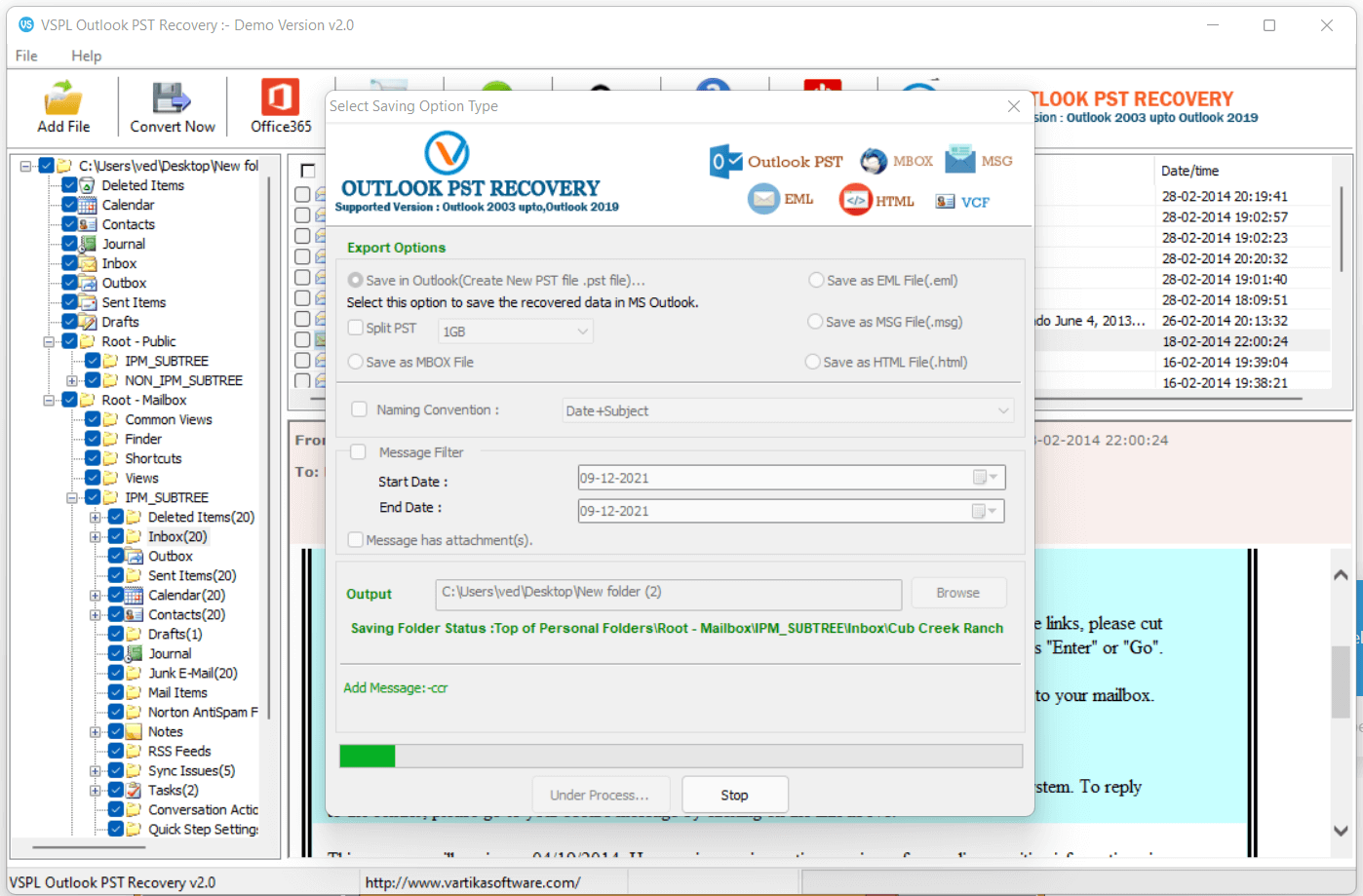
Task: Enable the Split PST checkbox
Action: pyautogui.click(x=356, y=328)
